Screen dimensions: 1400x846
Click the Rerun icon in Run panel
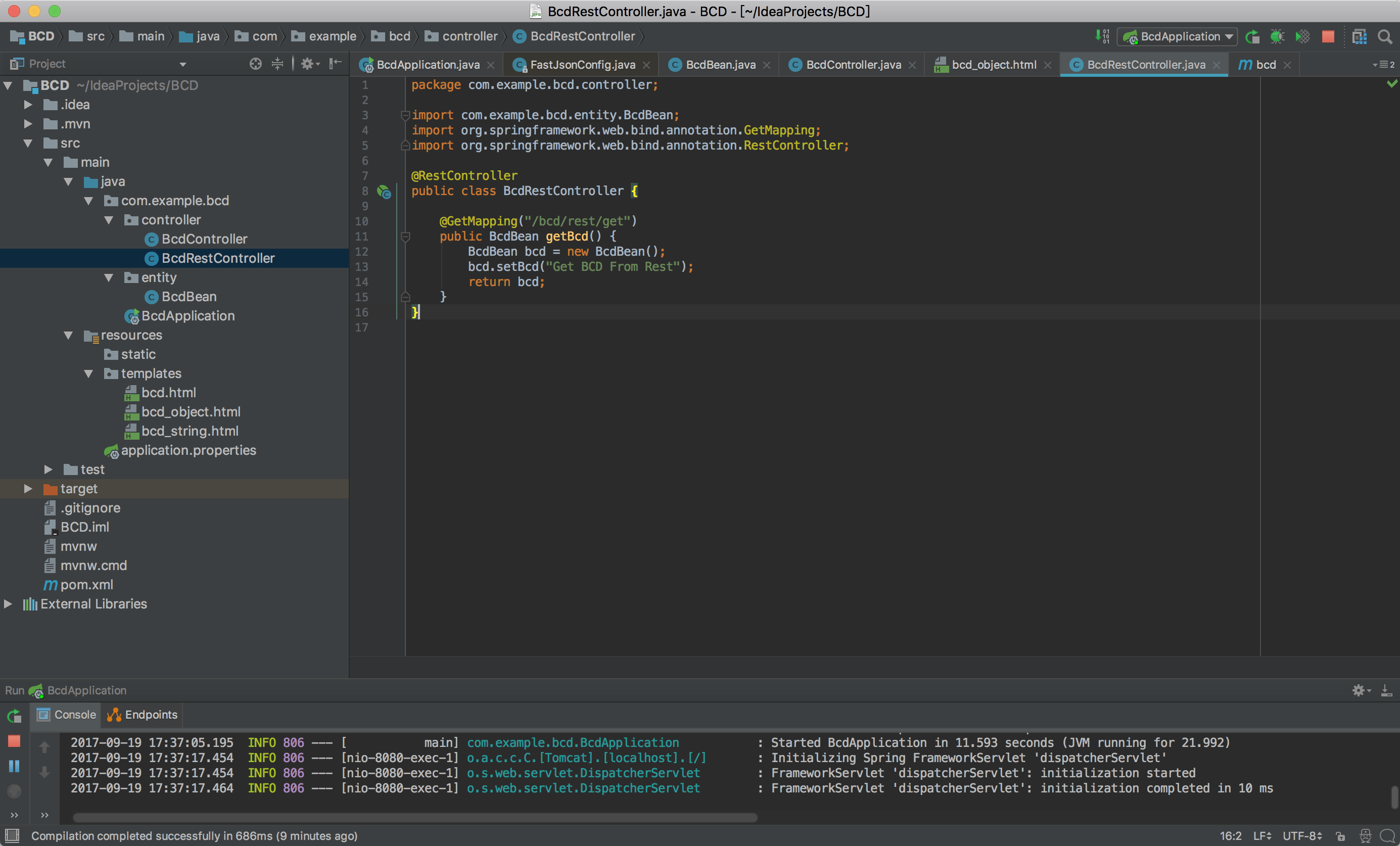click(14, 715)
